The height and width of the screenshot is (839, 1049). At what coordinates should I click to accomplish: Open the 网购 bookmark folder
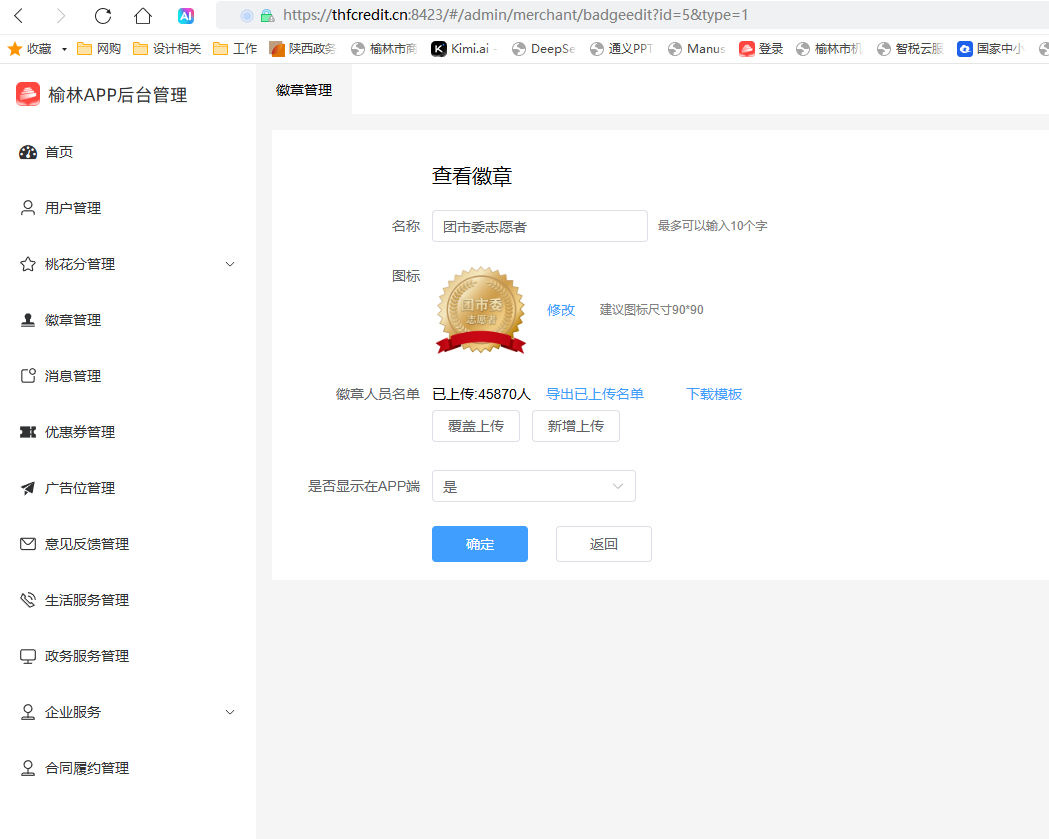point(98,49)
